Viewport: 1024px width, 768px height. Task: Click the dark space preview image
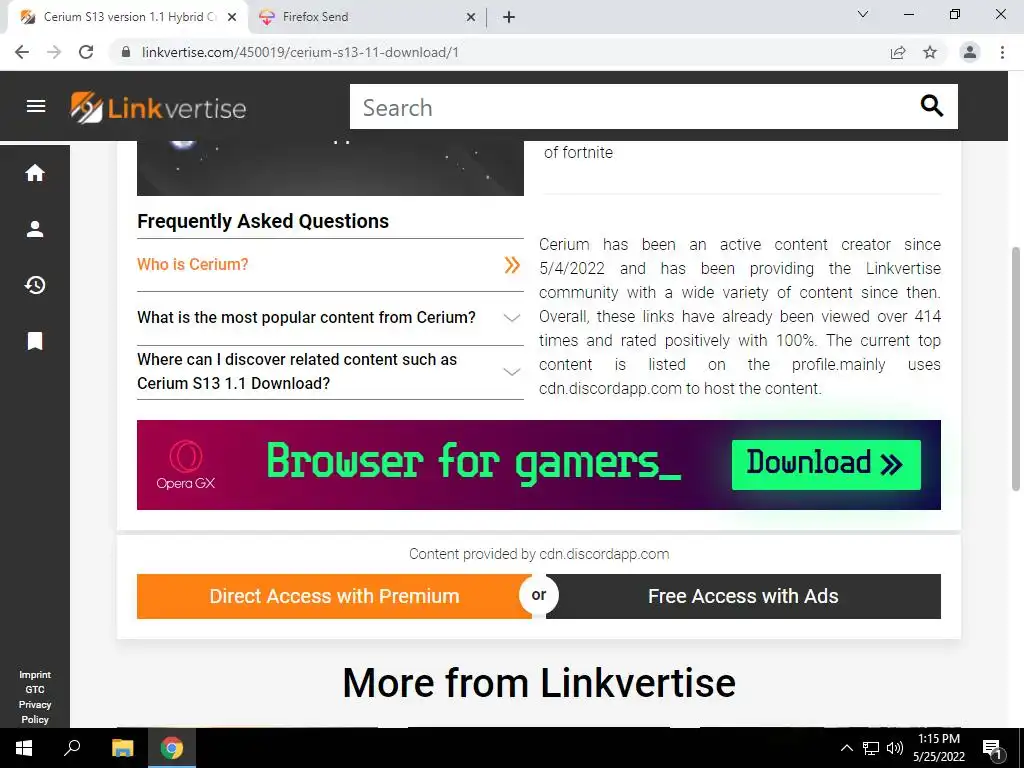(330, 168)
